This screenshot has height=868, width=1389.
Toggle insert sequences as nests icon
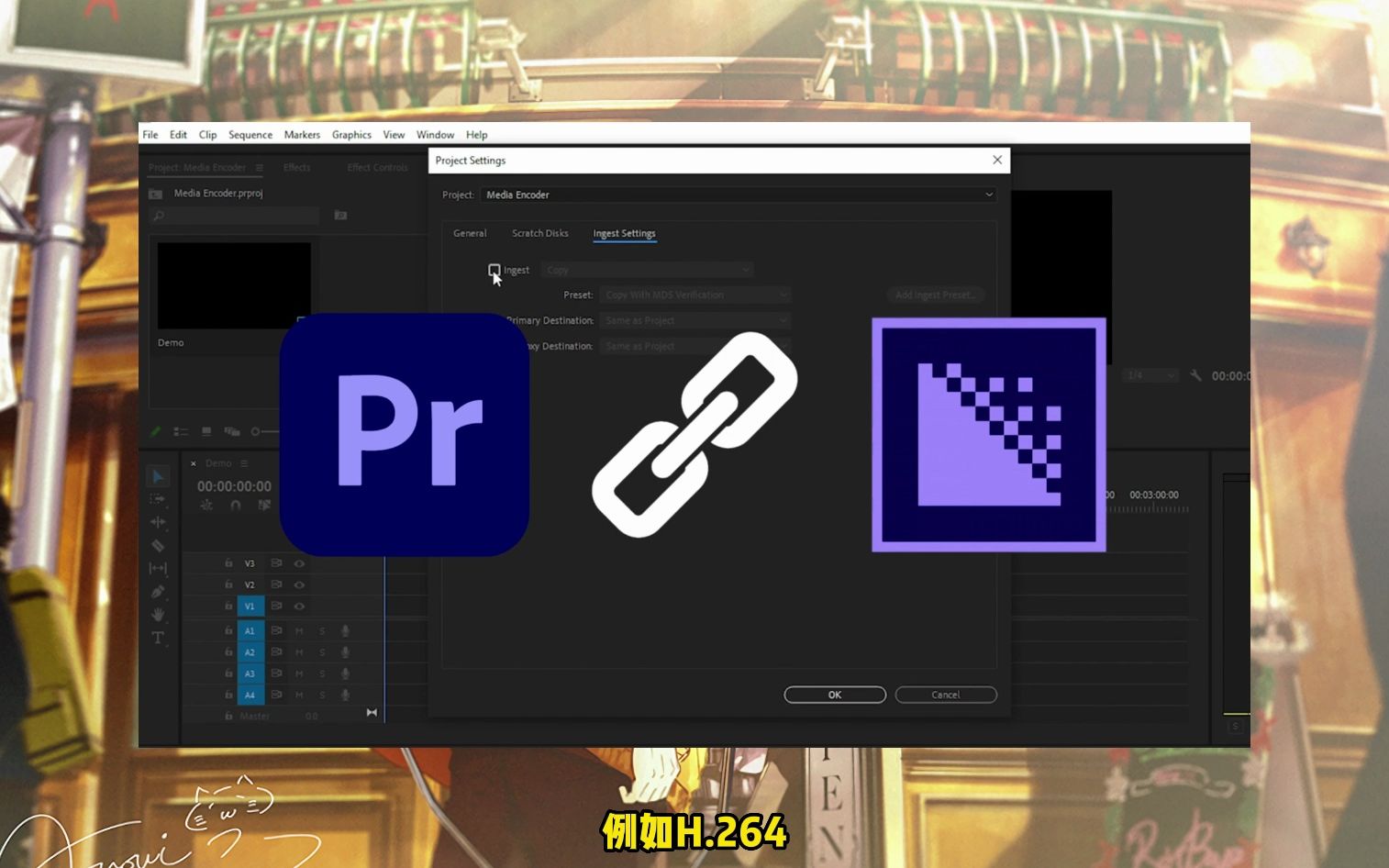(x=206, y=505)
